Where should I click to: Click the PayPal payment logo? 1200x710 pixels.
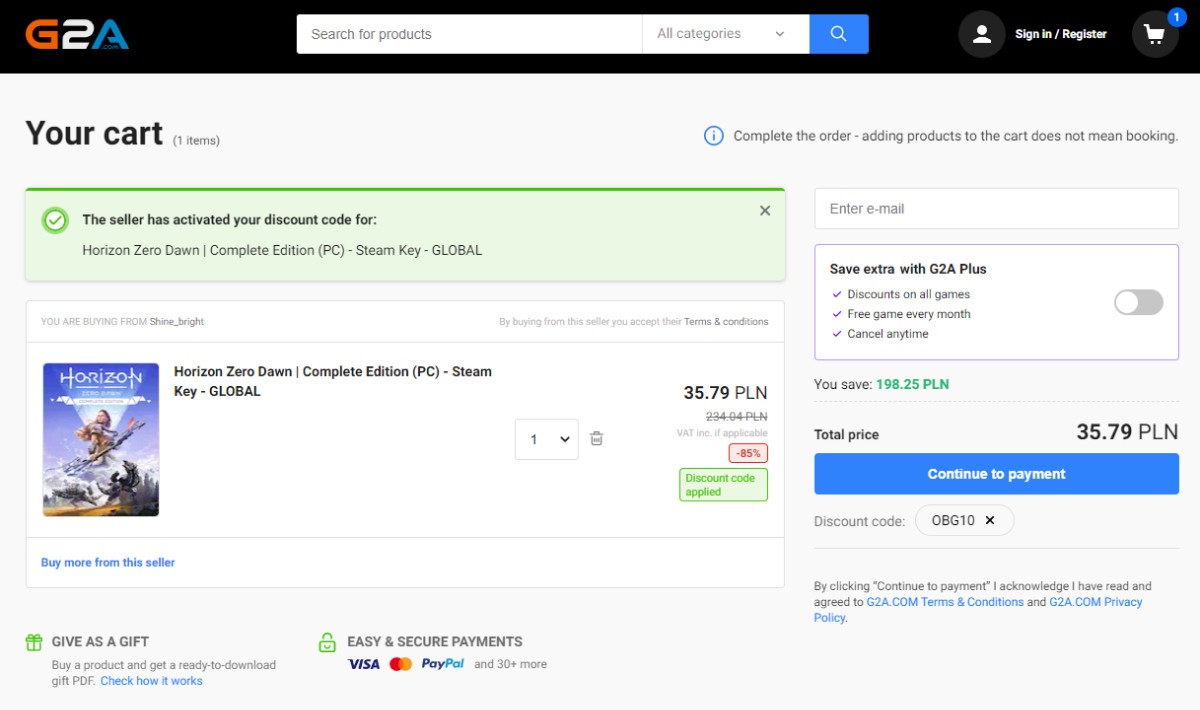(x=443, y=664)
